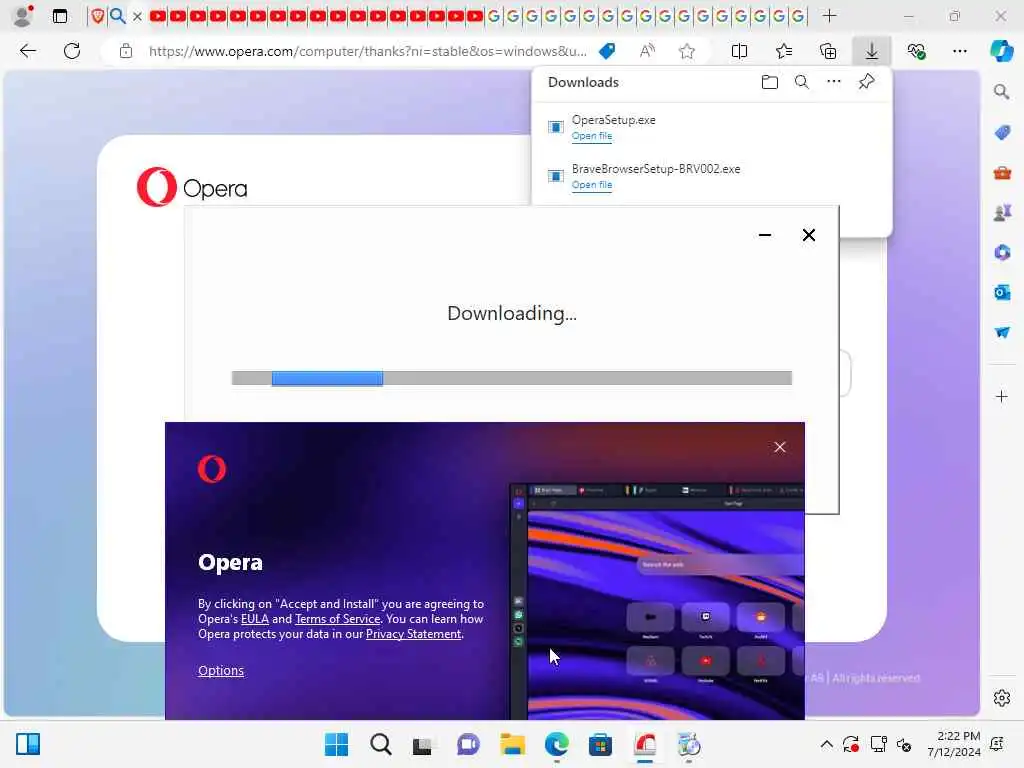Click the download progress bar
The width and height of the screenshot is (1024, 768).
[x=512, y=378]
